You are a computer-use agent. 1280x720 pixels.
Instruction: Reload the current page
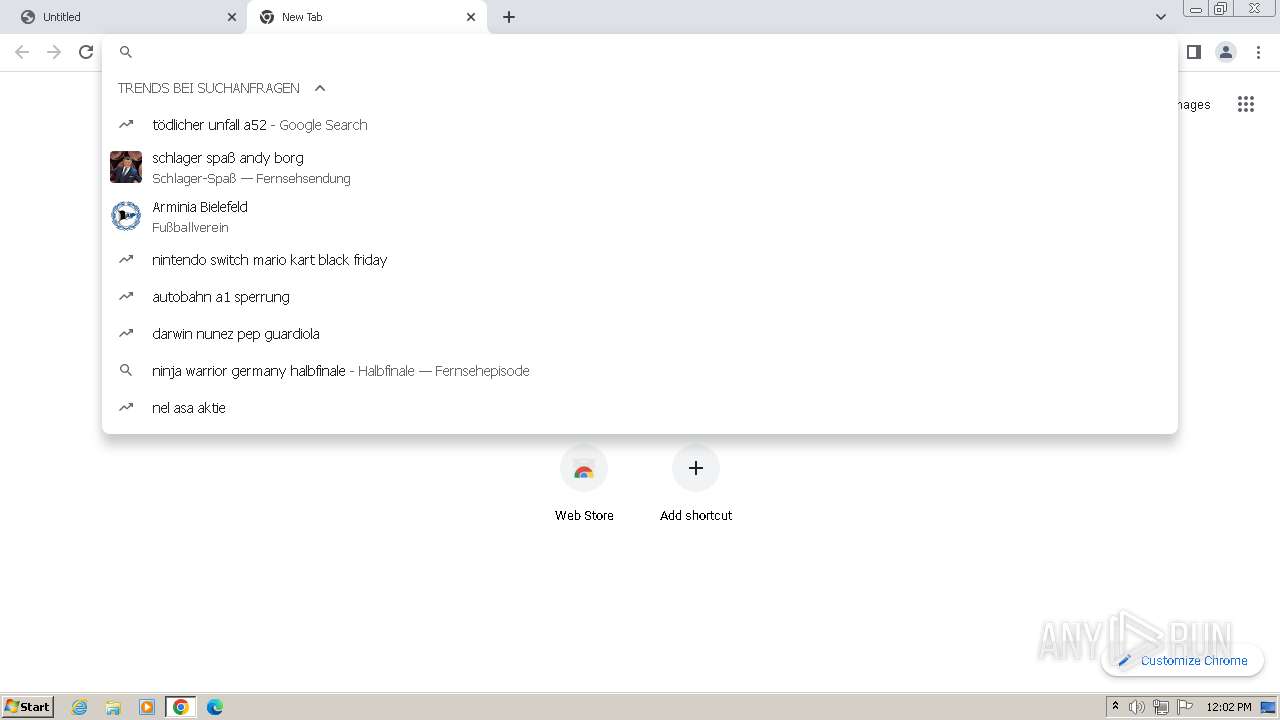[x=86, y=52]
